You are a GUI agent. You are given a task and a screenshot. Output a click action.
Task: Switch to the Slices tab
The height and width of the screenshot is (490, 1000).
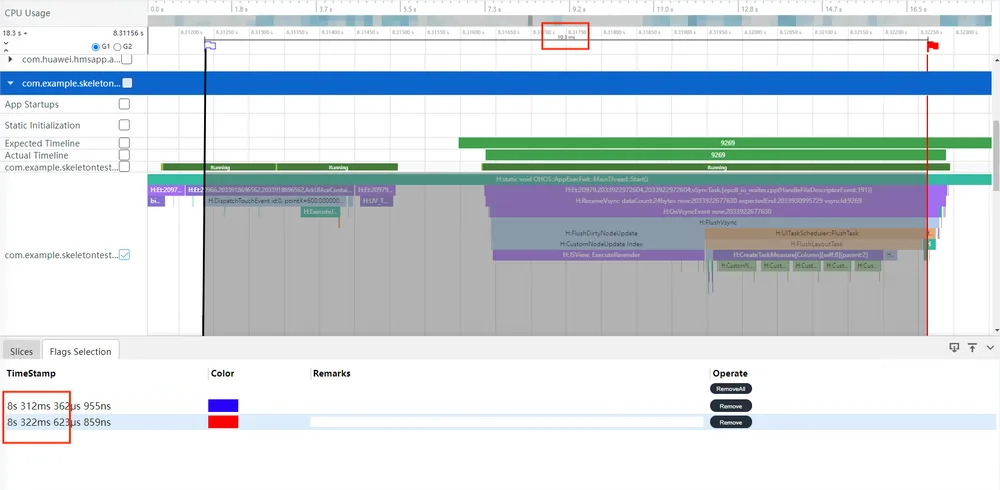pyautogui.click(x=22, y=352)
